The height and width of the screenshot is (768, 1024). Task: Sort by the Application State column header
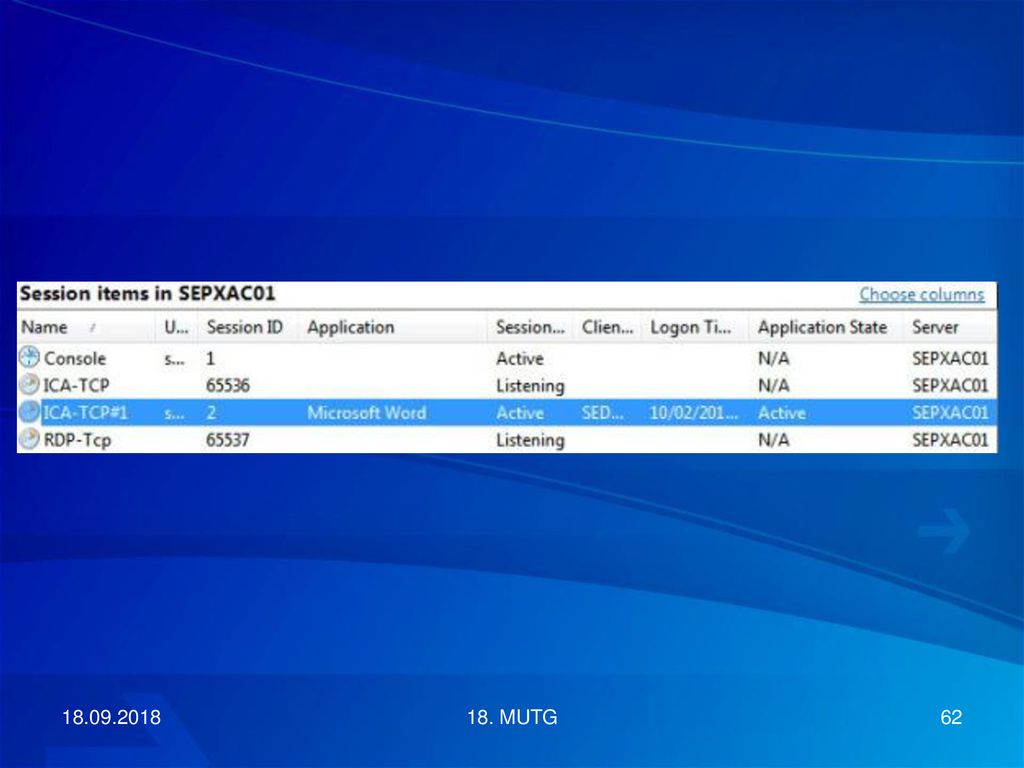[x=825, y=327]
